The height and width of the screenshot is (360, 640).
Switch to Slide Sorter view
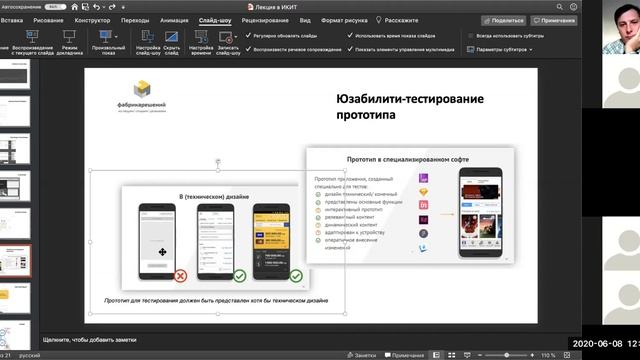[x=451, y=355]
